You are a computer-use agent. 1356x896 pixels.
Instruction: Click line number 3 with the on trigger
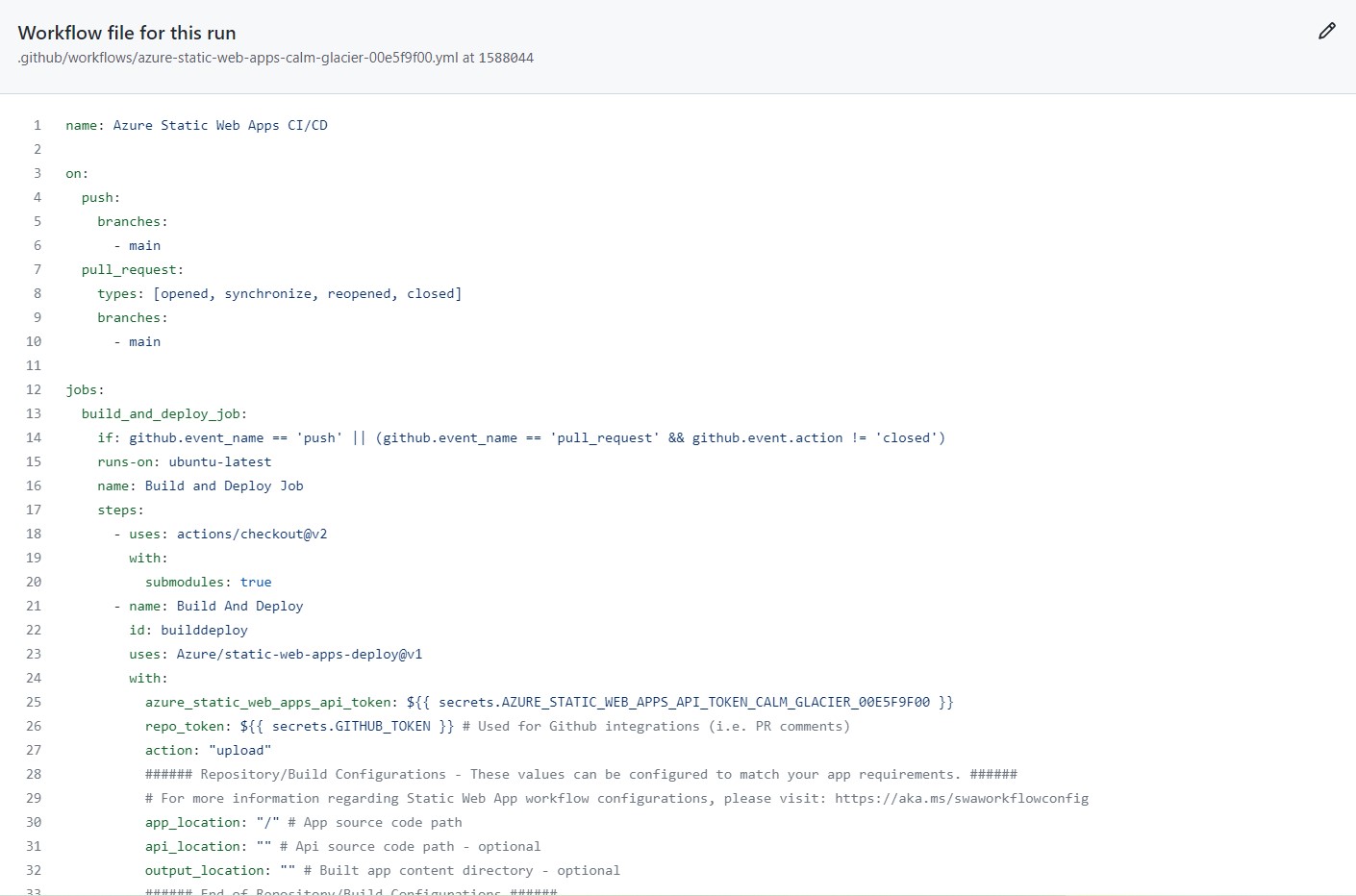[x=37, y=173]
